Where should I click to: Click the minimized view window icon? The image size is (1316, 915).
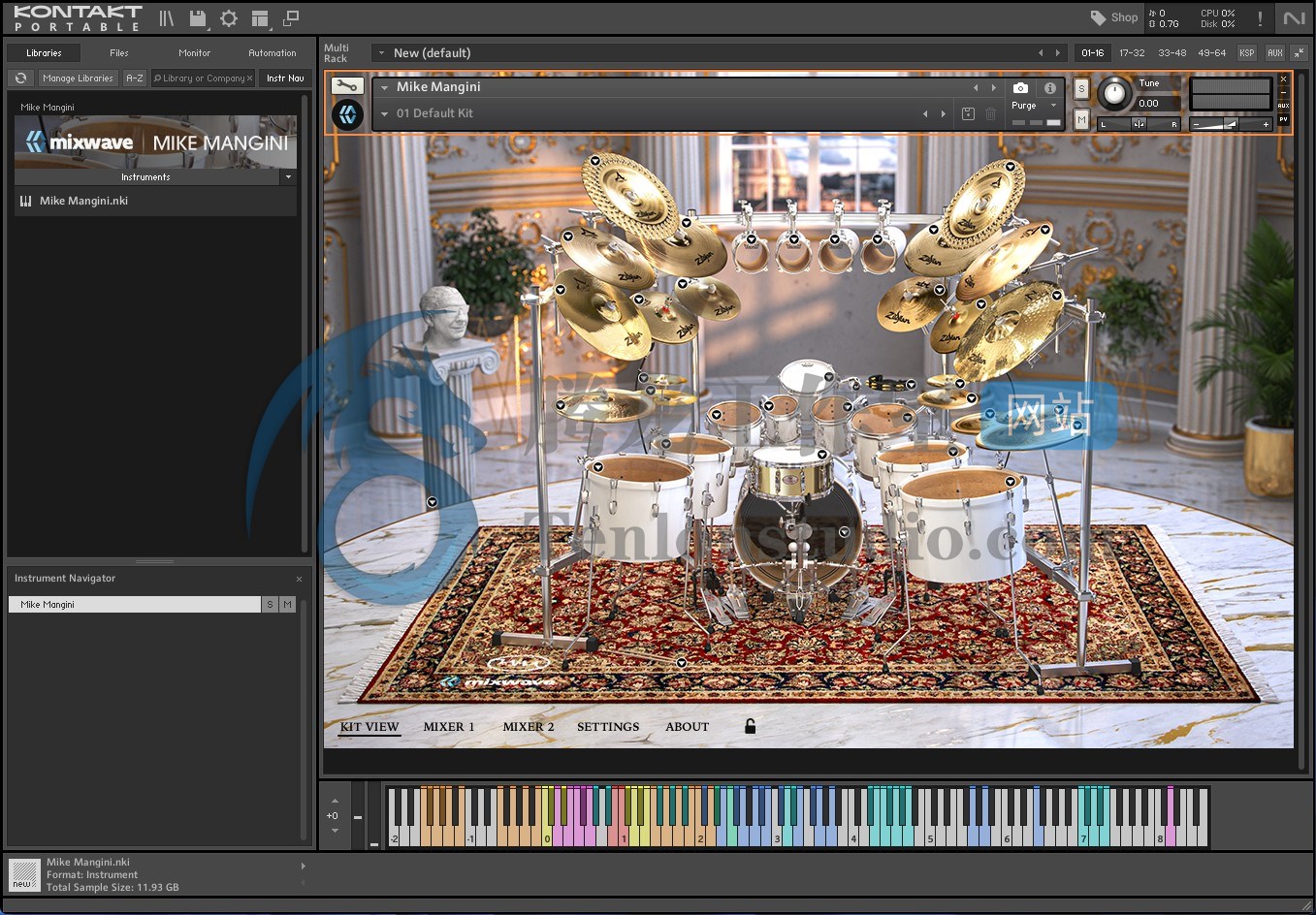pyautogui.click(x=291, y=17)
